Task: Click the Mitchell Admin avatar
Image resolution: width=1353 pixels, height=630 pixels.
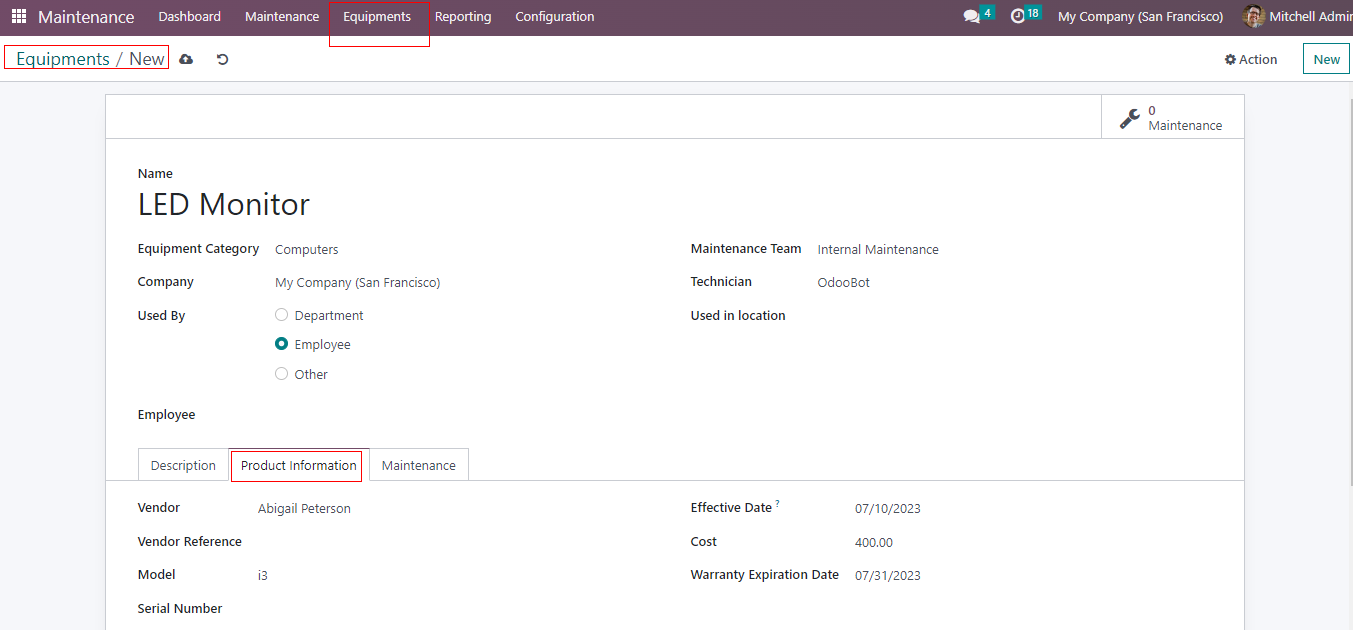Action: coord(1253,17)
